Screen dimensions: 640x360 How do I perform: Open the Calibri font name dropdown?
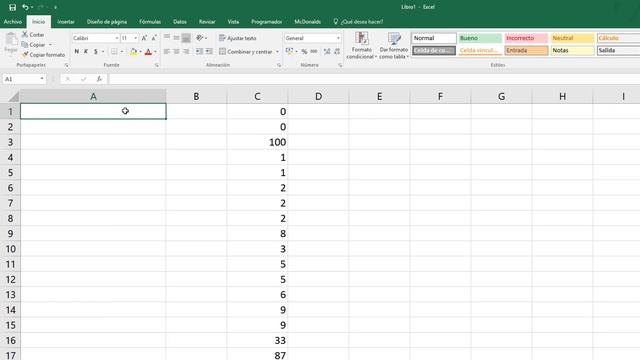(x=117, y=38)
